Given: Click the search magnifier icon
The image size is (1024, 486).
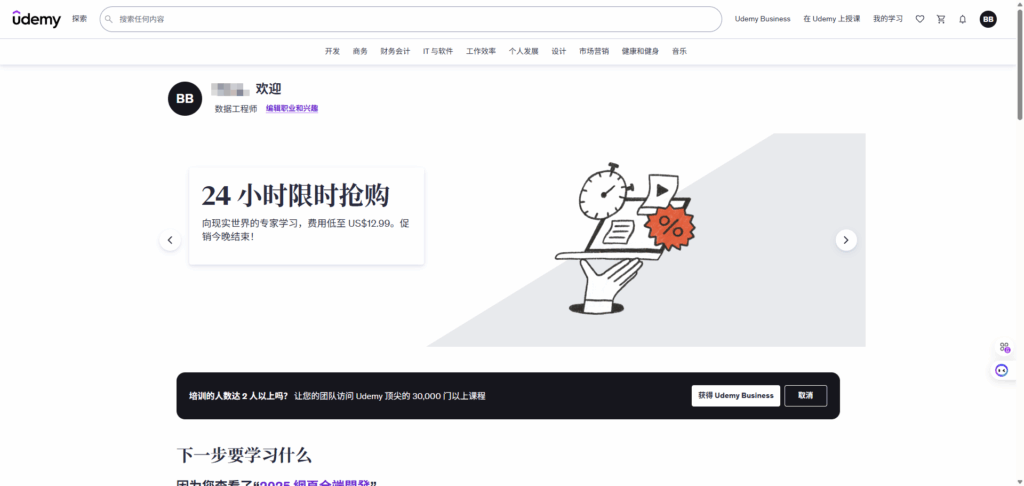Looking at the screenshot, I should (x=109, y=19).
